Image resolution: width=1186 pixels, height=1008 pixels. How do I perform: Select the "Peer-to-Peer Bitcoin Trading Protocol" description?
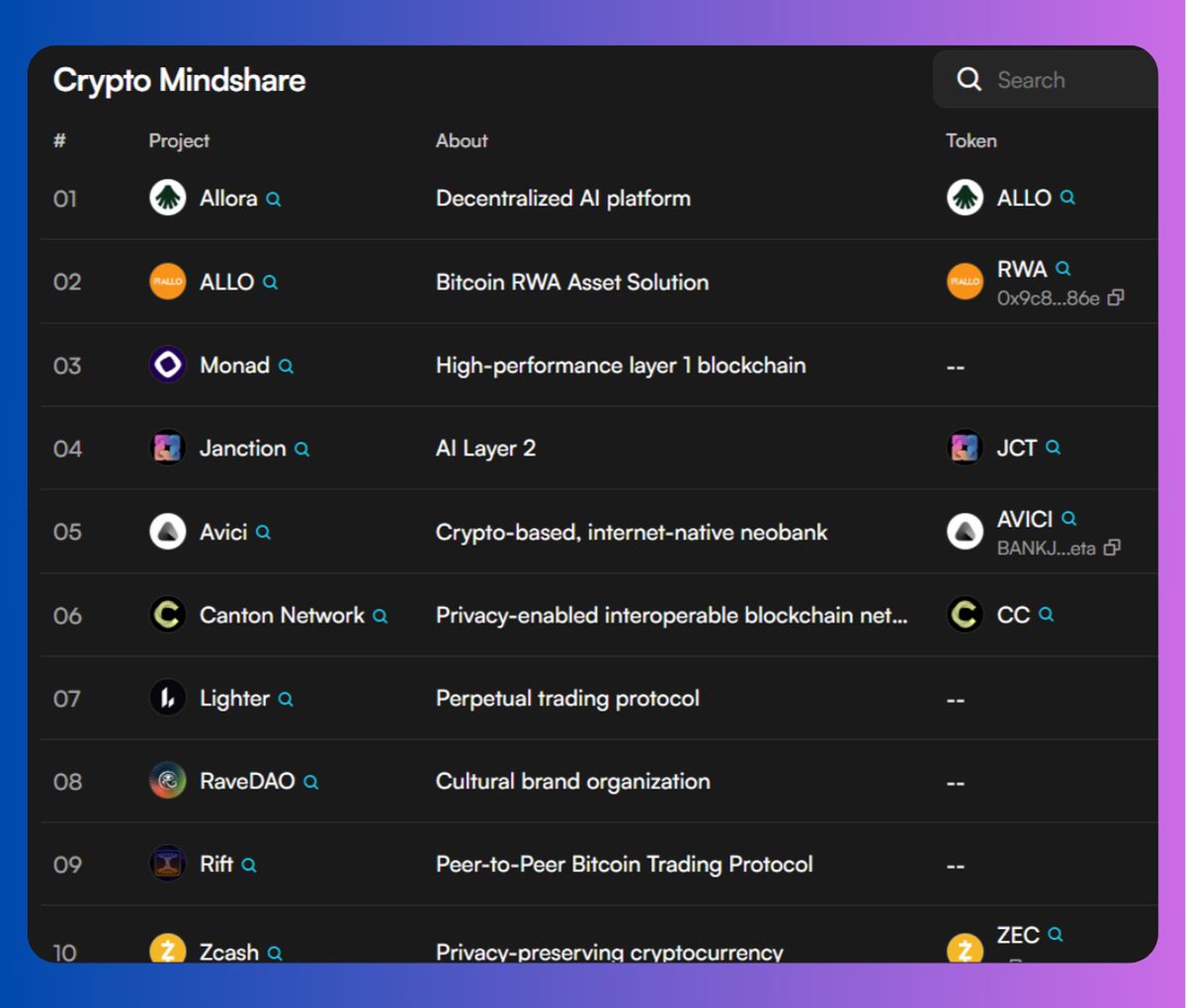click(624, 865)
